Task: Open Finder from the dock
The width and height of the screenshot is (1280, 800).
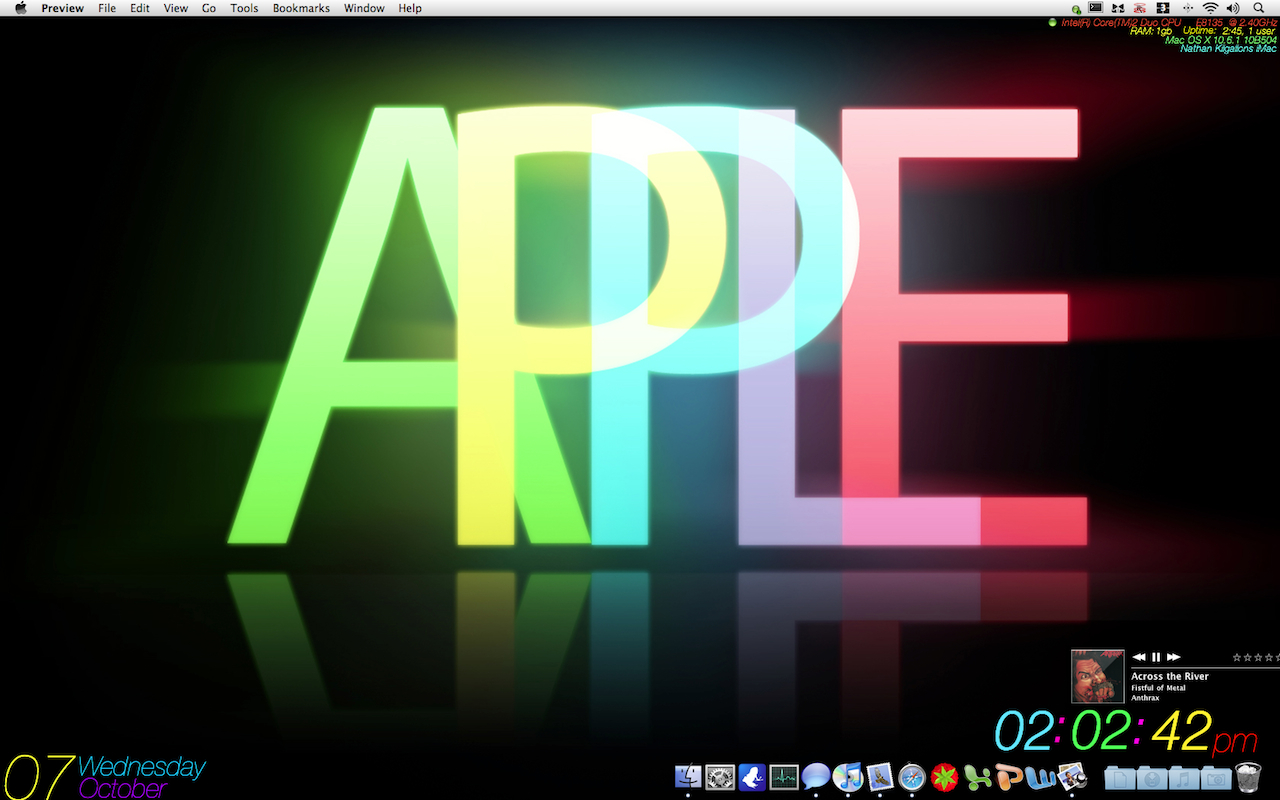Action: [x=688, y=776]
